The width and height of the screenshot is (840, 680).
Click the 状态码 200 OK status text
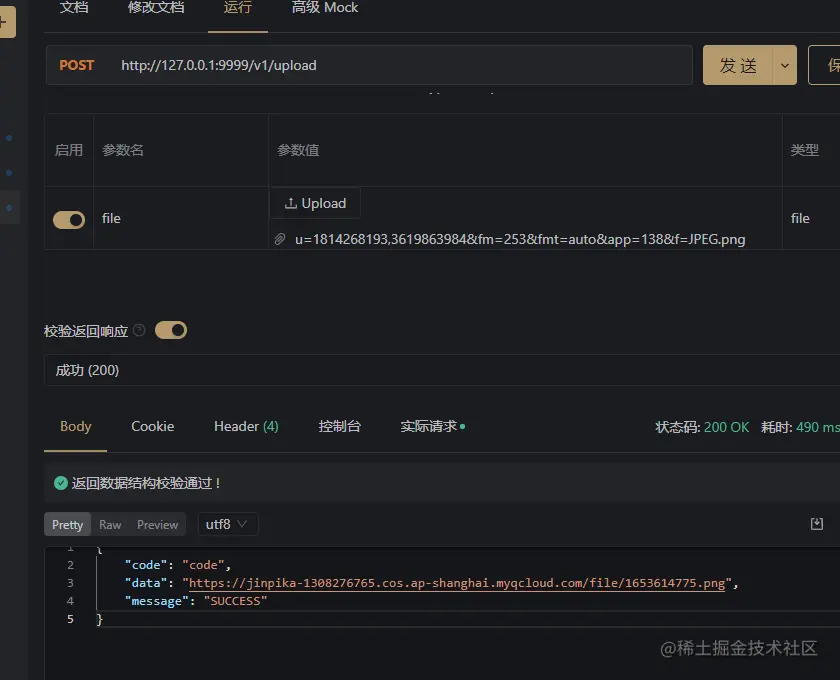pyautogui.click(x=702, y=427)
